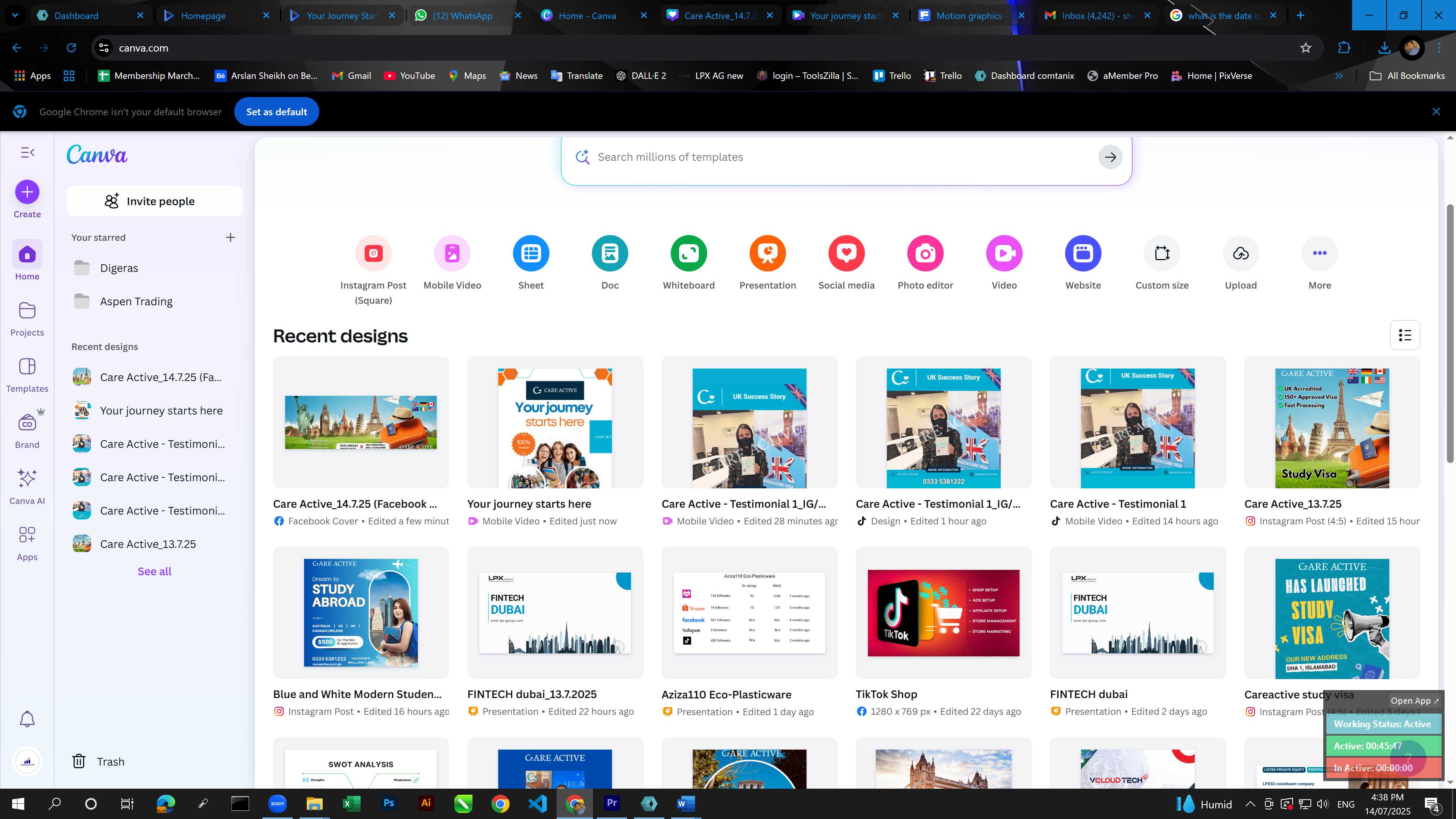Open a new browser tab
Viewport: 1456px width, 819px height.
click(x=1300, y=15)
